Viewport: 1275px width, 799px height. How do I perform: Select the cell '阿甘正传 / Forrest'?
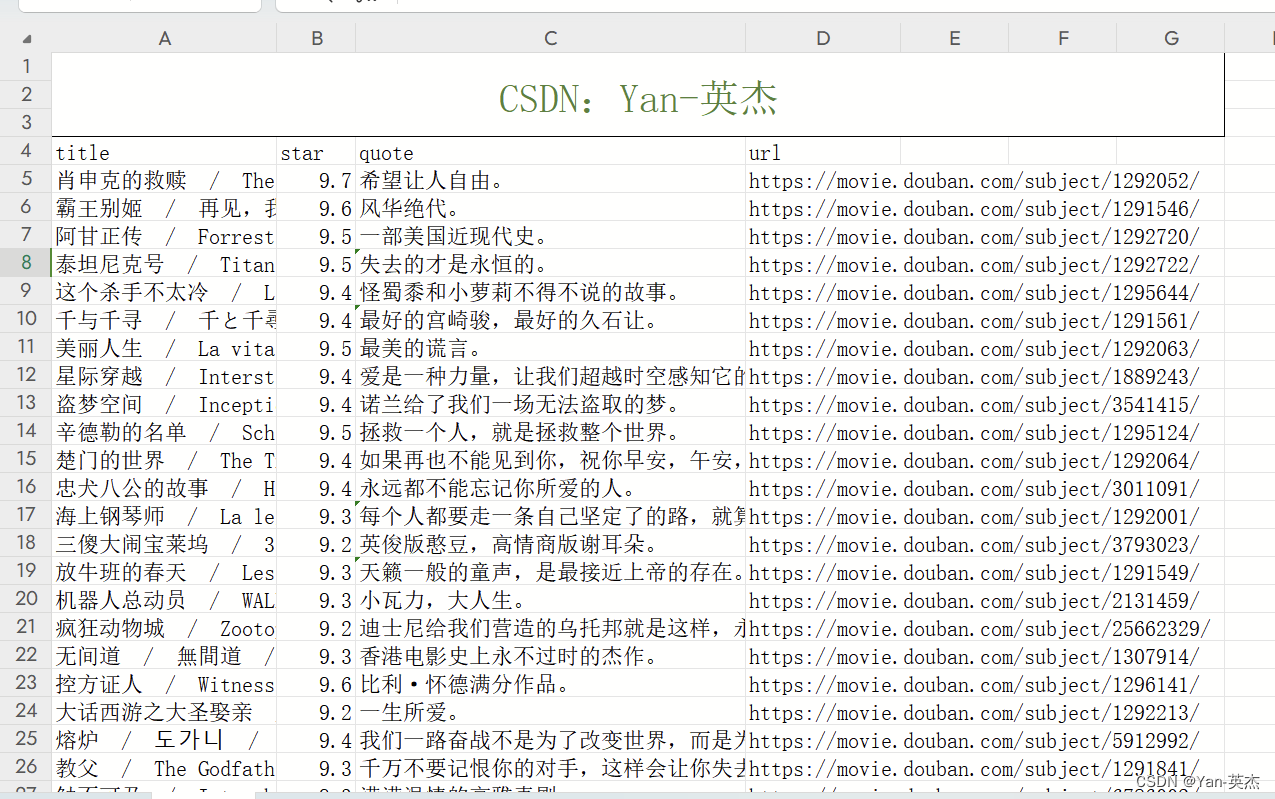[165, 237]
